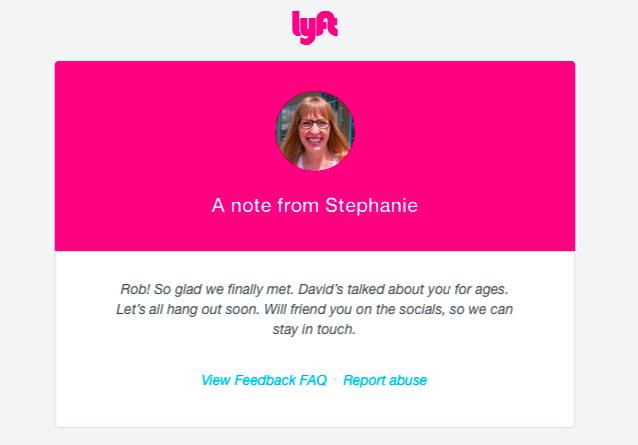The height and width of the screenshot is (445, 638).
Task: Click the Report abuse link
Action: pyautogui.click(x=385, y=380)
